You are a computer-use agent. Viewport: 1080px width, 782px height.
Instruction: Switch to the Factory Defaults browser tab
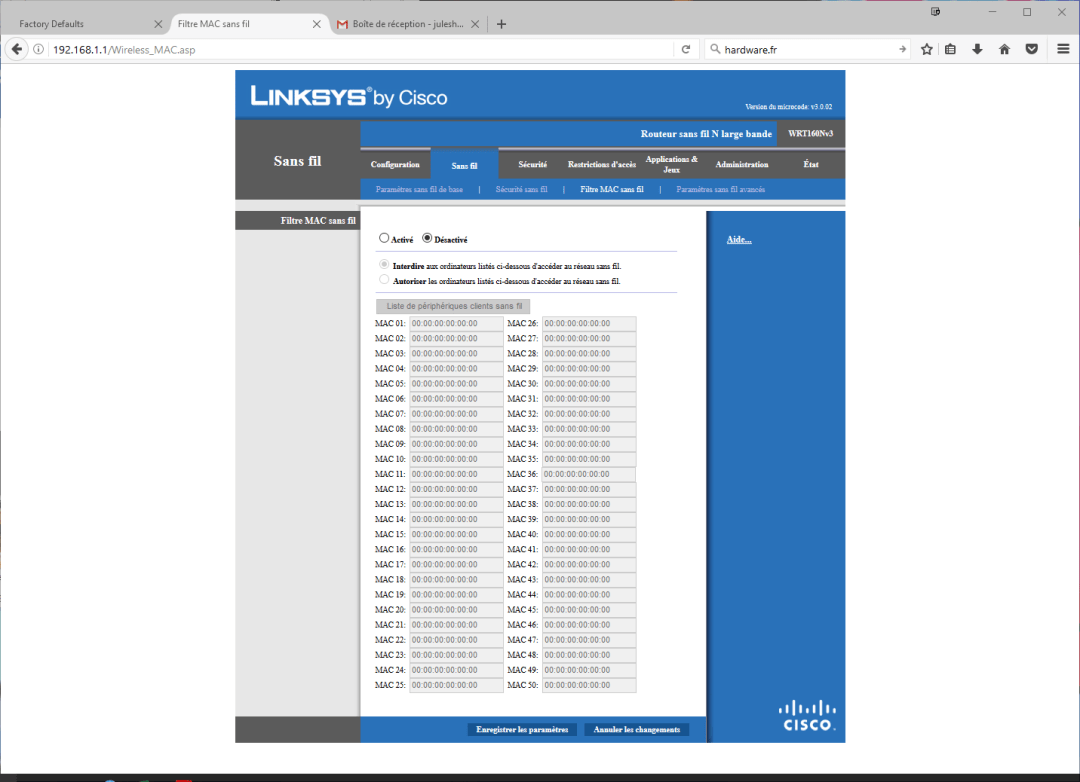[x=82, y=24]
